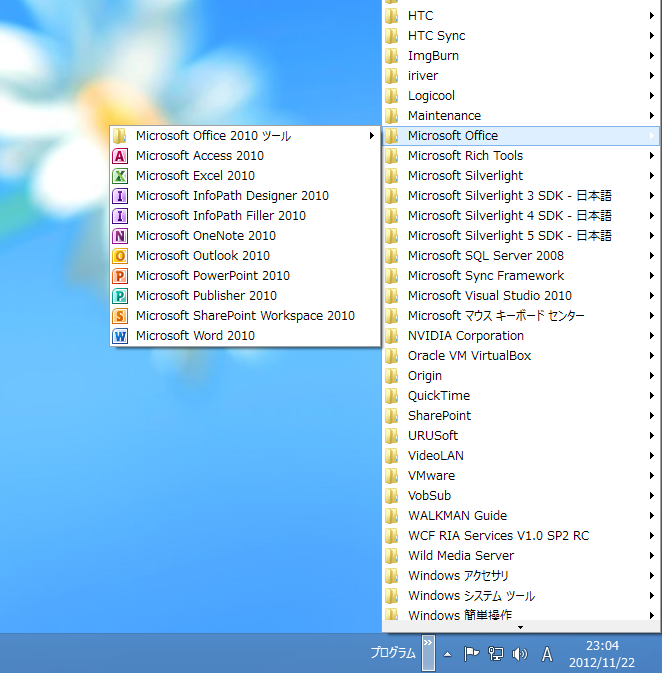Click the プログラム toolbar chevron button
The width and height of the screenshot is (662, 673).
[x=428, y=653]
